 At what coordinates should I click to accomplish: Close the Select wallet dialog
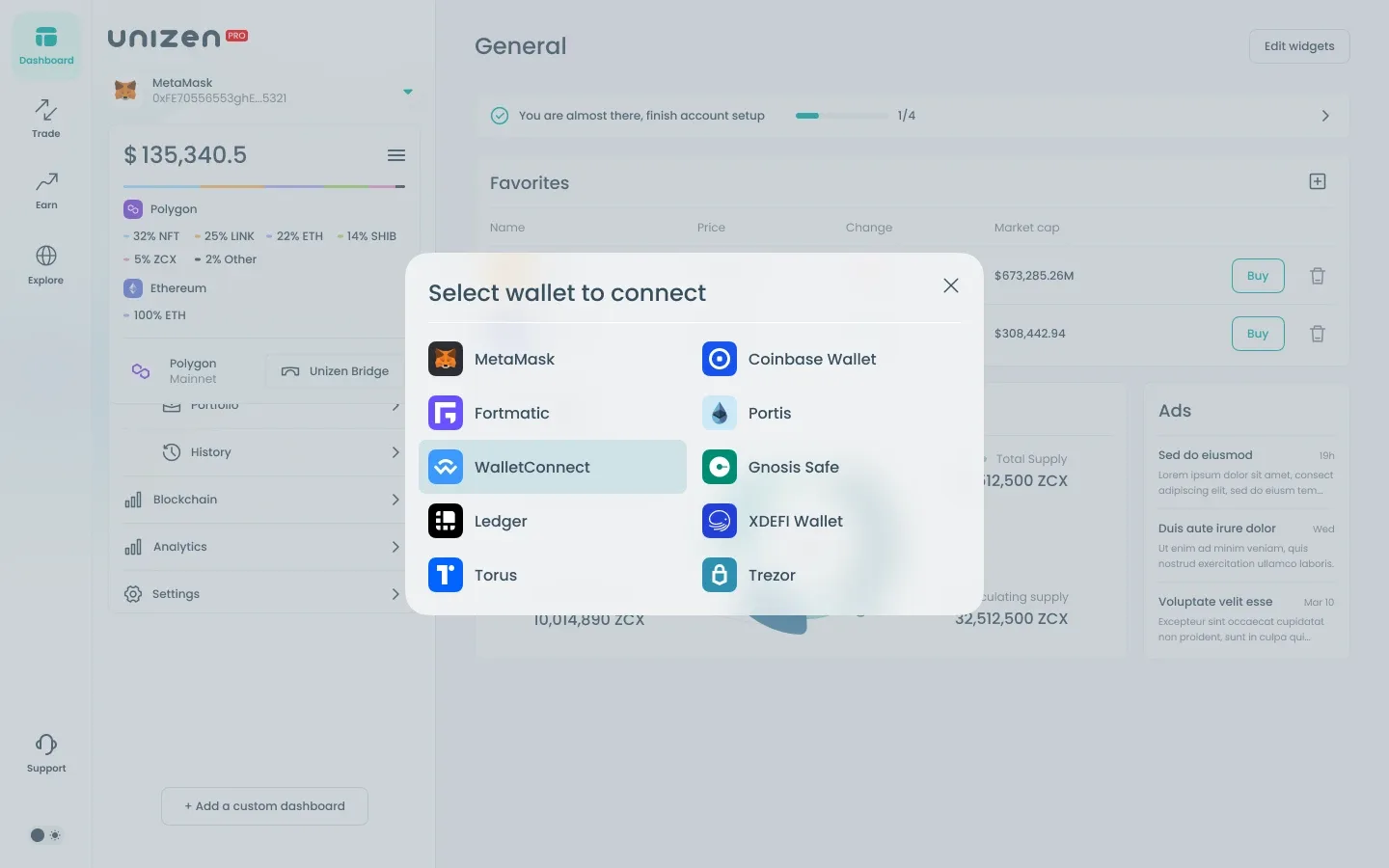tap(951, 285)
